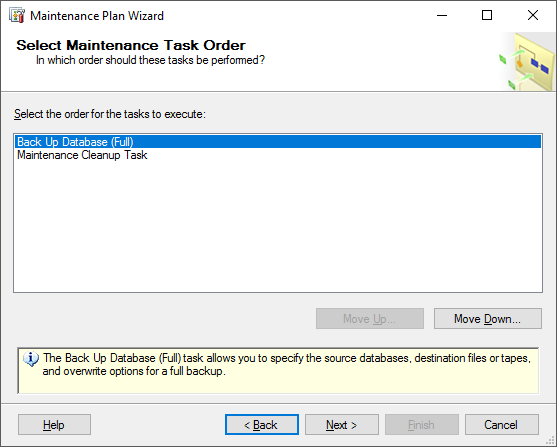The height and width of the screenshot is (447, 557).
Task: Select Maintenance Cleanup Task in list
Action: click(x=82, y=155)
